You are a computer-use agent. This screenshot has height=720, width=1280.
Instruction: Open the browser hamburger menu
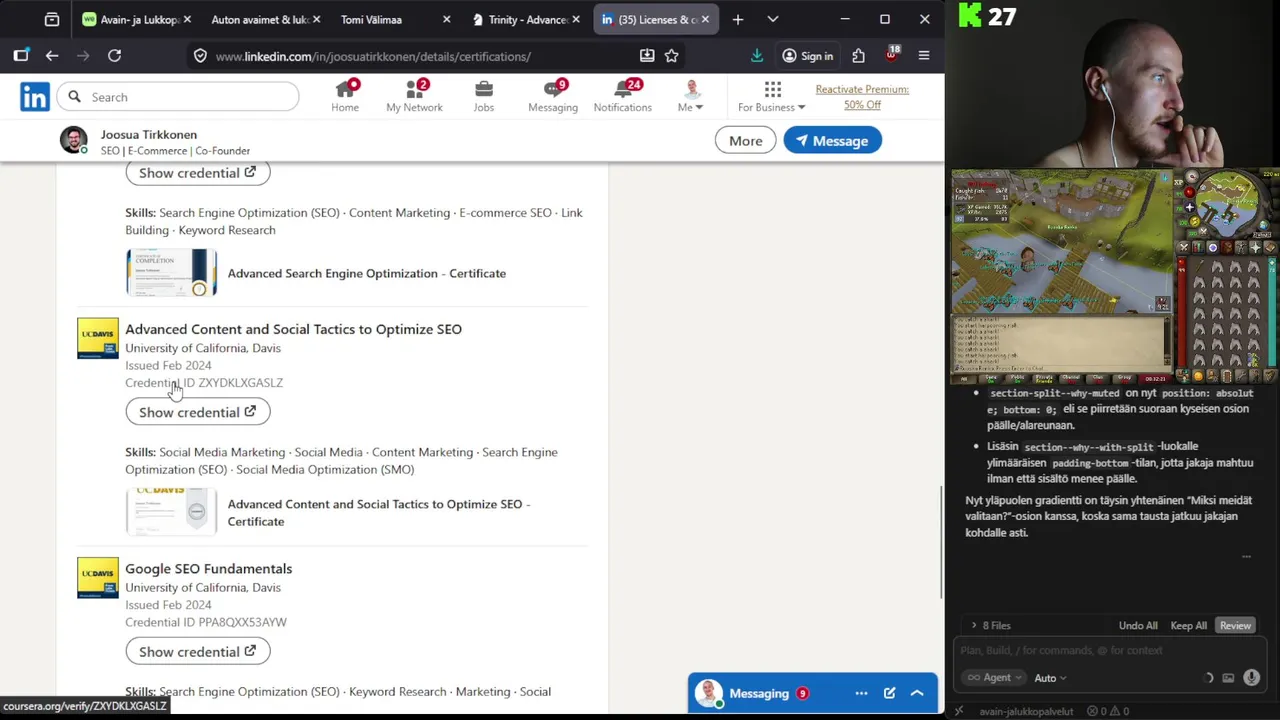tap(924, 56)
